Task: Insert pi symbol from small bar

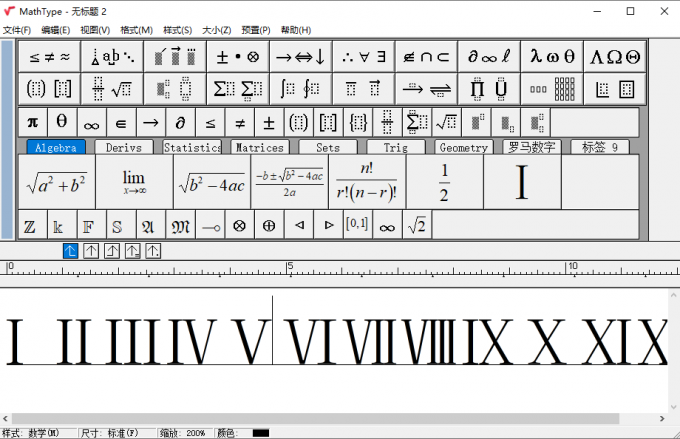Action: click(x=33, y=123)
